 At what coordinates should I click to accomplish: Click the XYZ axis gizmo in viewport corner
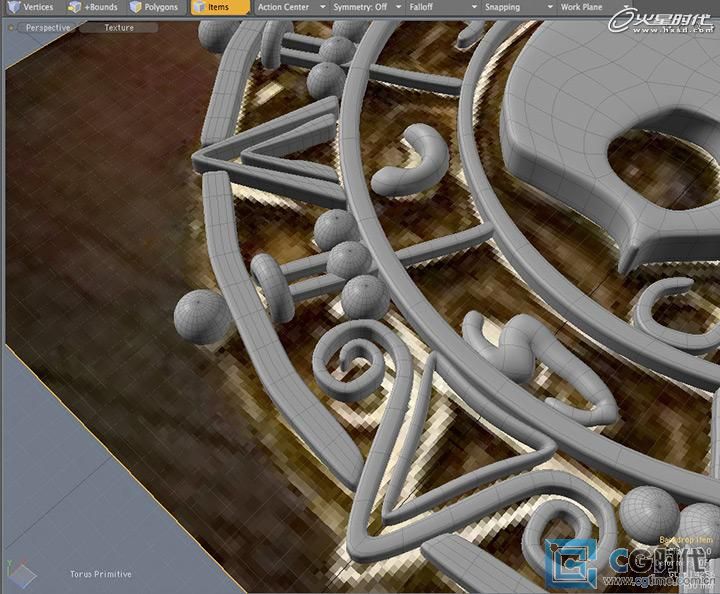tap(21, 572)
